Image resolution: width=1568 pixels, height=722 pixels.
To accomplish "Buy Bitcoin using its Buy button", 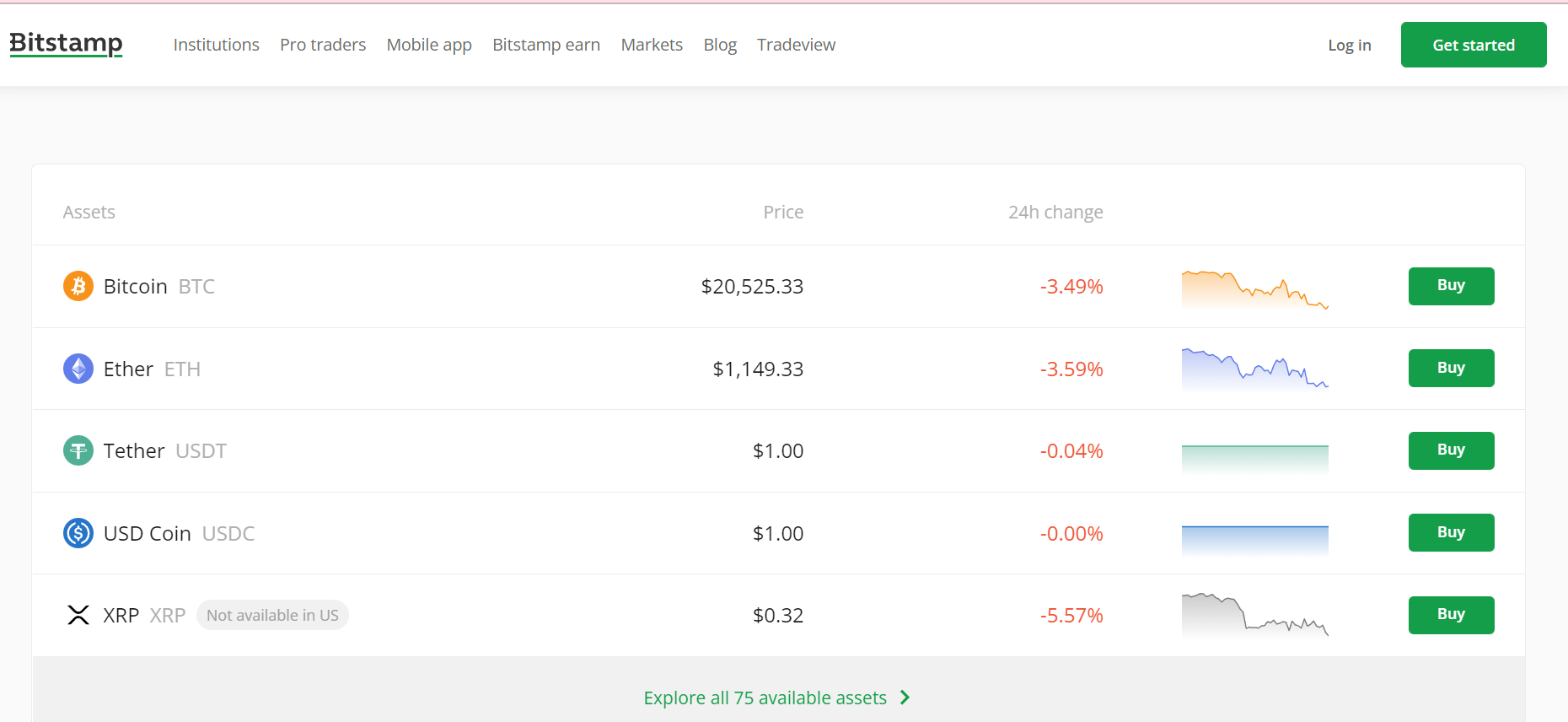I will point(1451,286).
